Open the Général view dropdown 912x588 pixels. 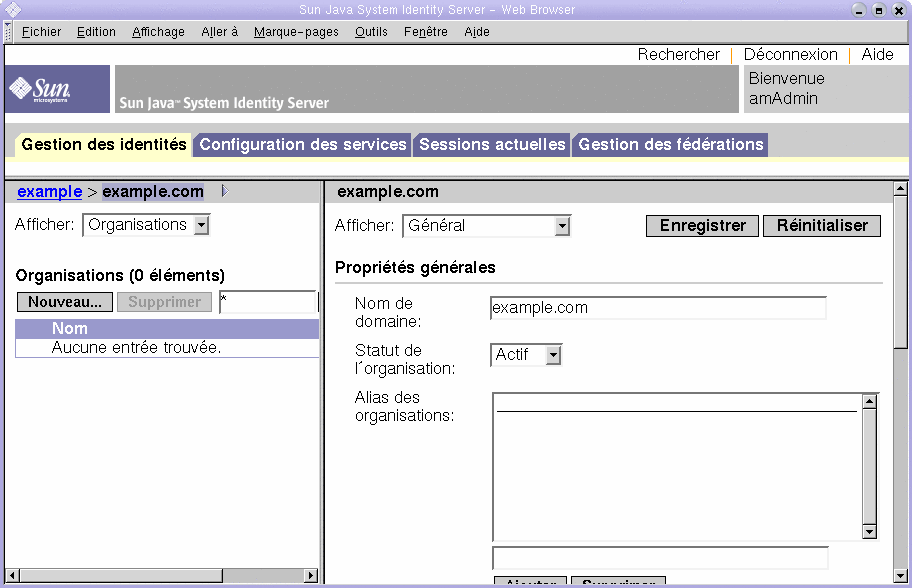(x=486, y=226)
